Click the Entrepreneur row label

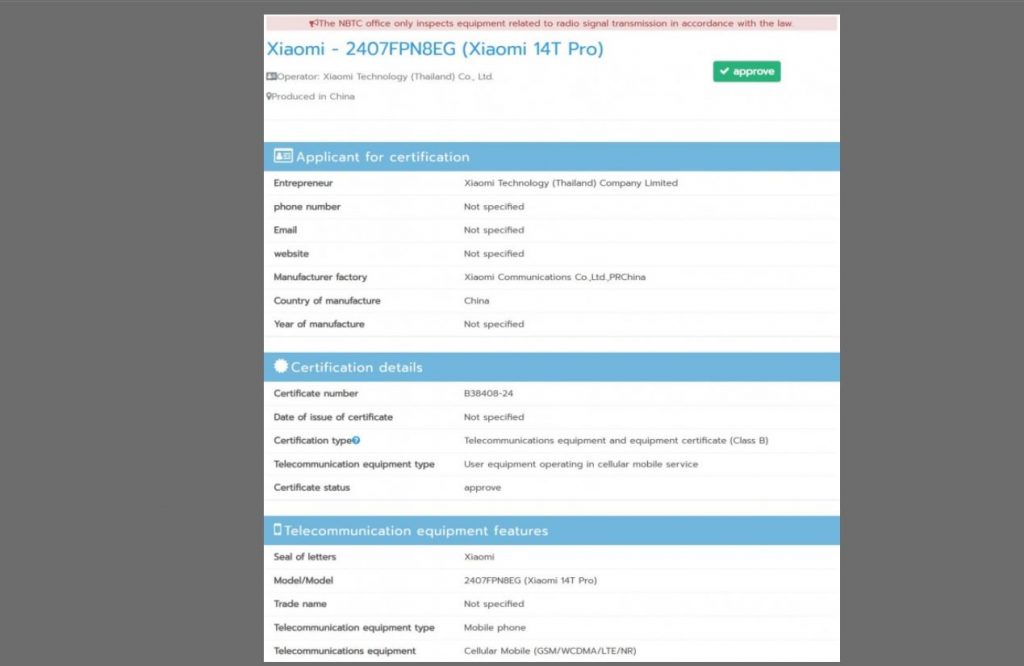[x=303, y=183]
